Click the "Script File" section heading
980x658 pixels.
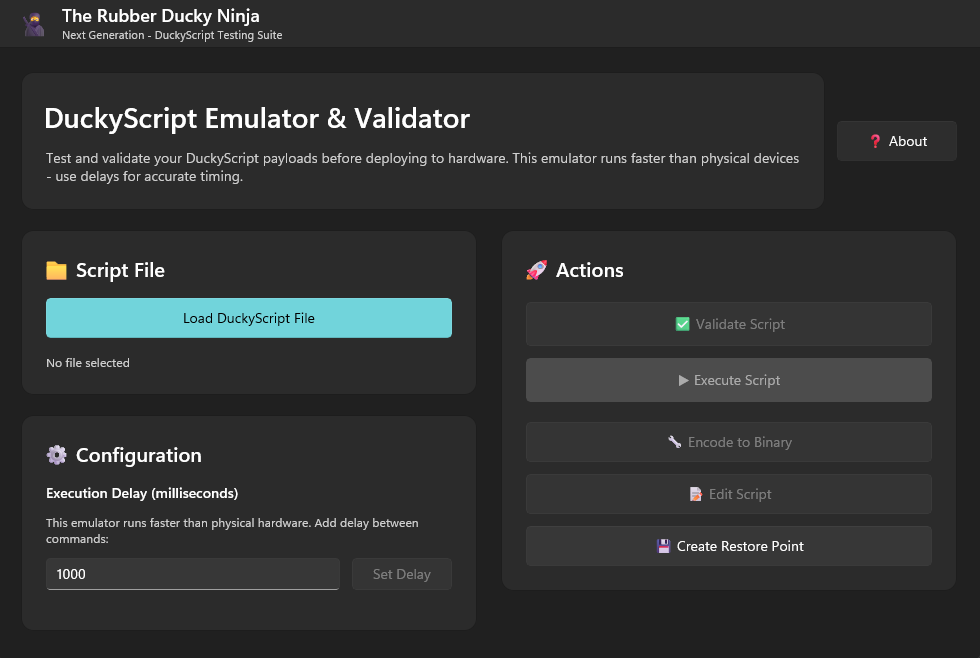pyautogui.click(x=120, y=270)
